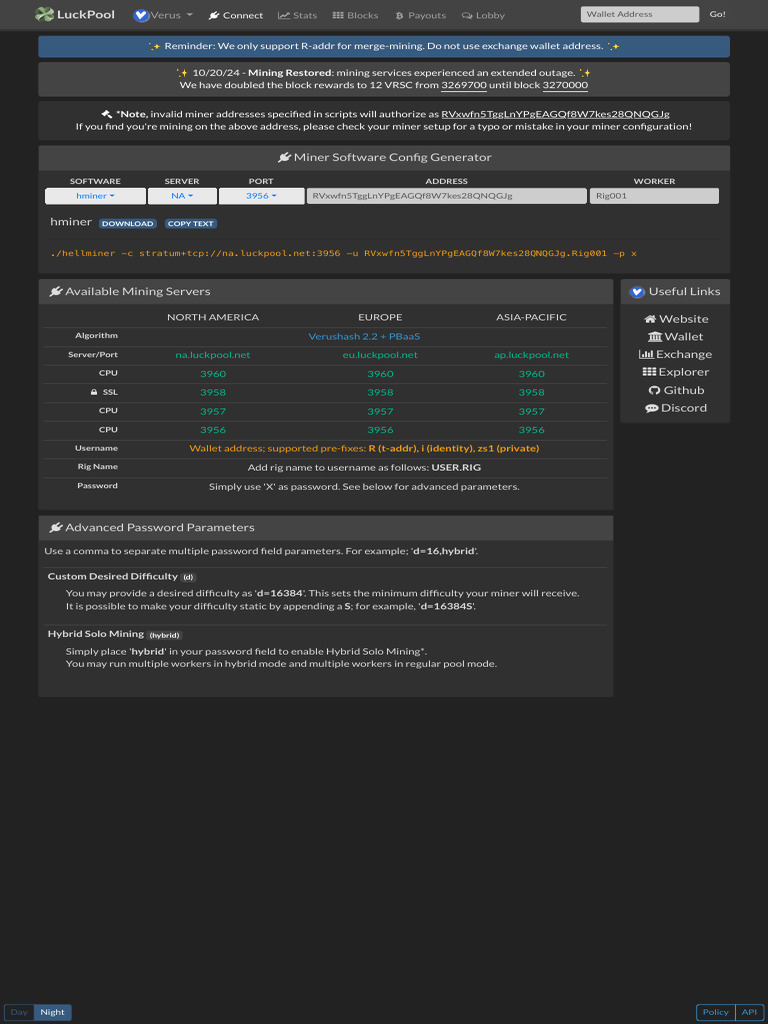The image size is (768, 1024).
Task: Open the Policy page
Action: coord(716,1012)
